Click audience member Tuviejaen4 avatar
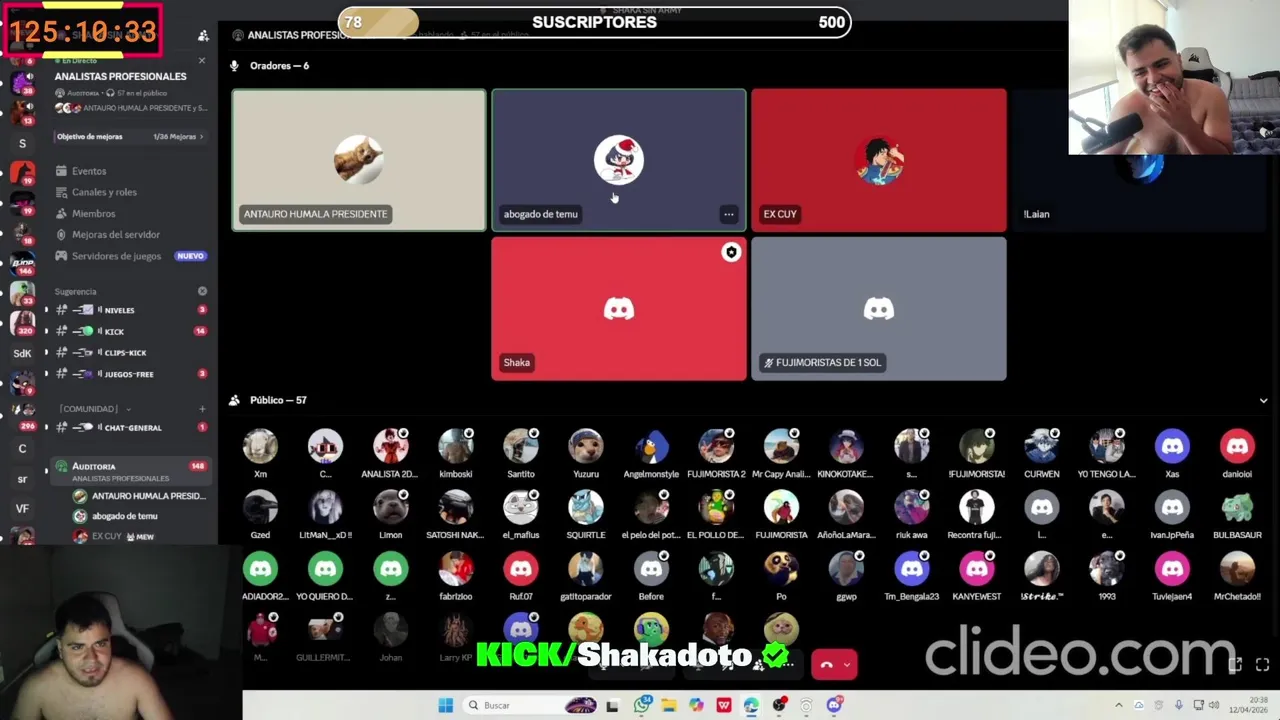 [x=1172, y=569]
